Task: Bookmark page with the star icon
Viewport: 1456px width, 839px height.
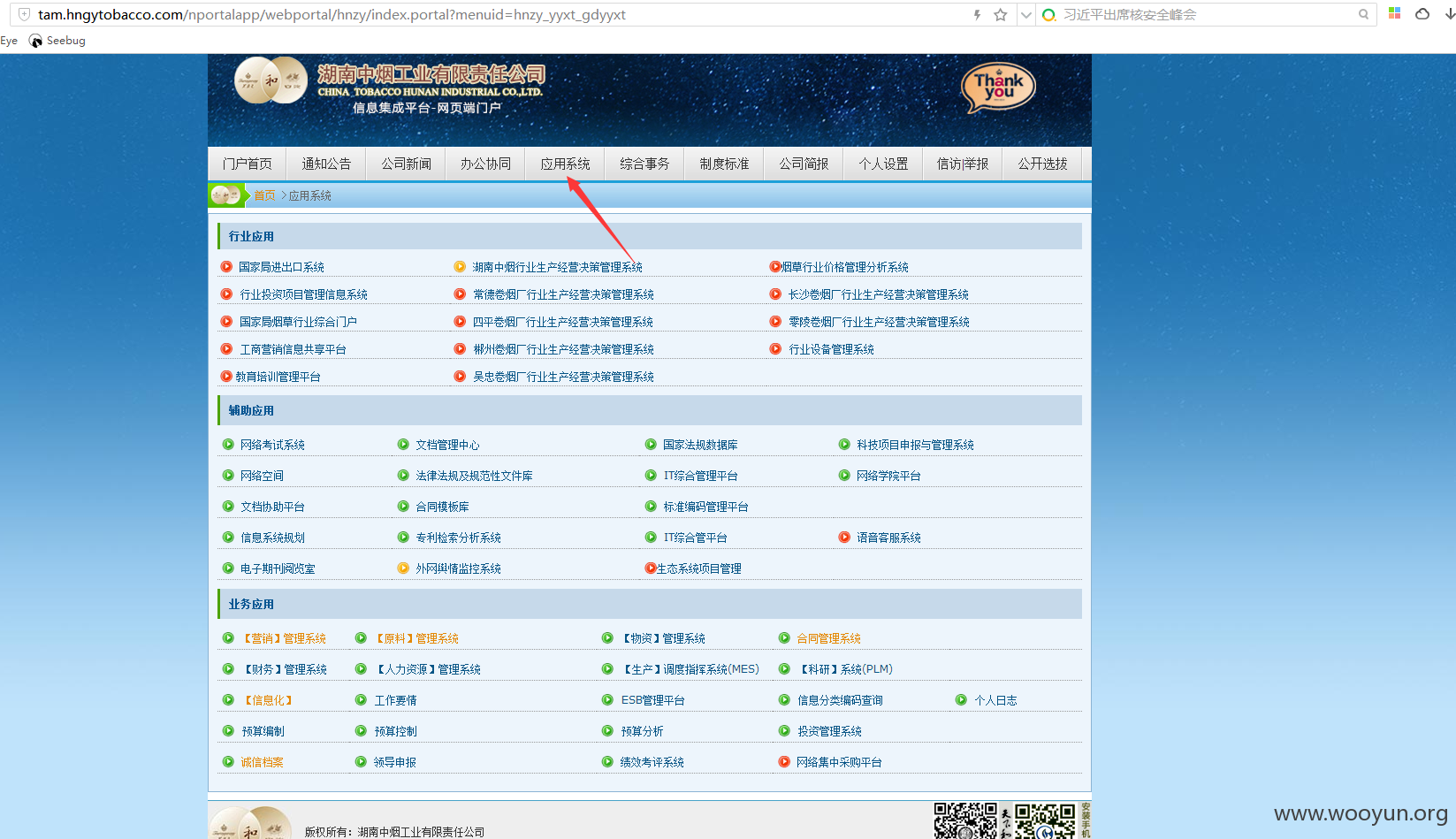Action: (1000, 15)
